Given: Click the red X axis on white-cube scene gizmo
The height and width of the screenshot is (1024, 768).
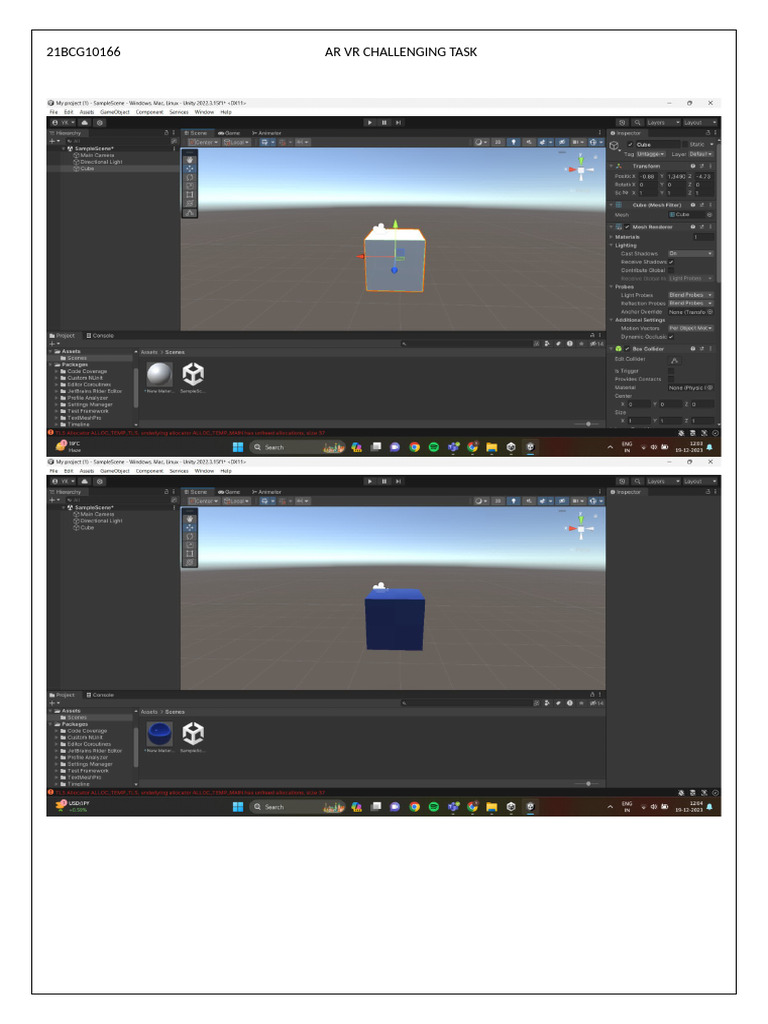Looking at the screenshot, I should [x=572, y=170].
